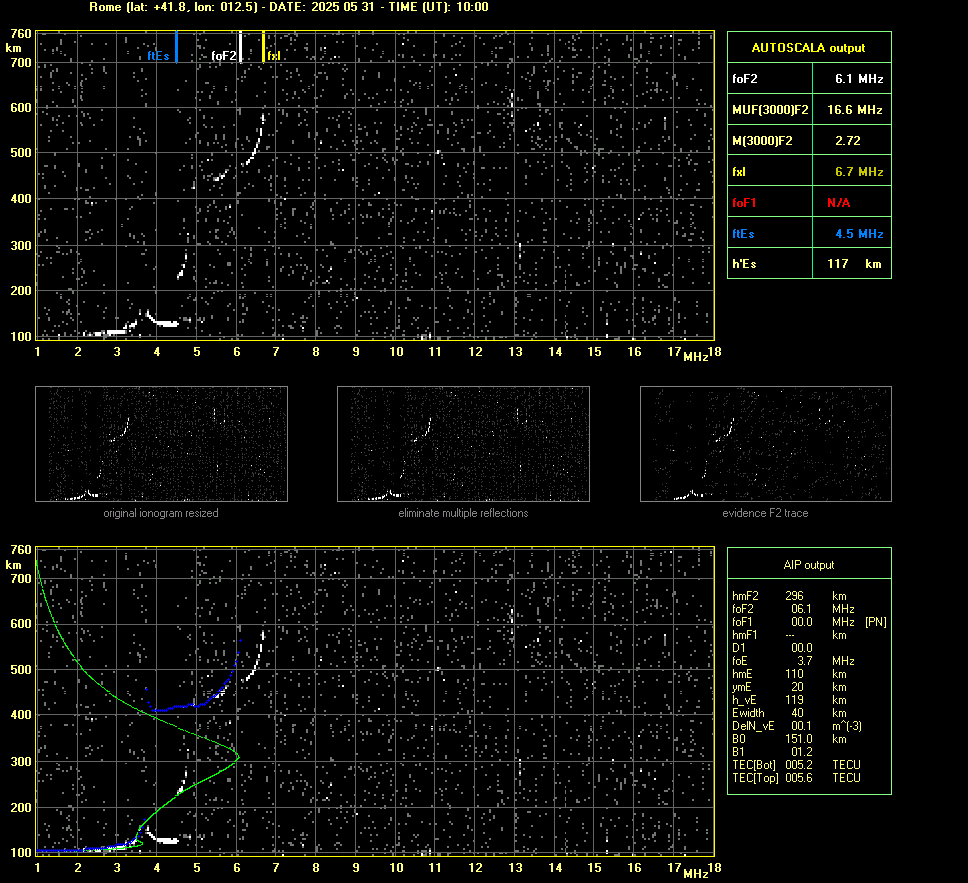Select the foE value 3.7 in AIP output
This screenshot has height=883, width=968.
(804, 661)
